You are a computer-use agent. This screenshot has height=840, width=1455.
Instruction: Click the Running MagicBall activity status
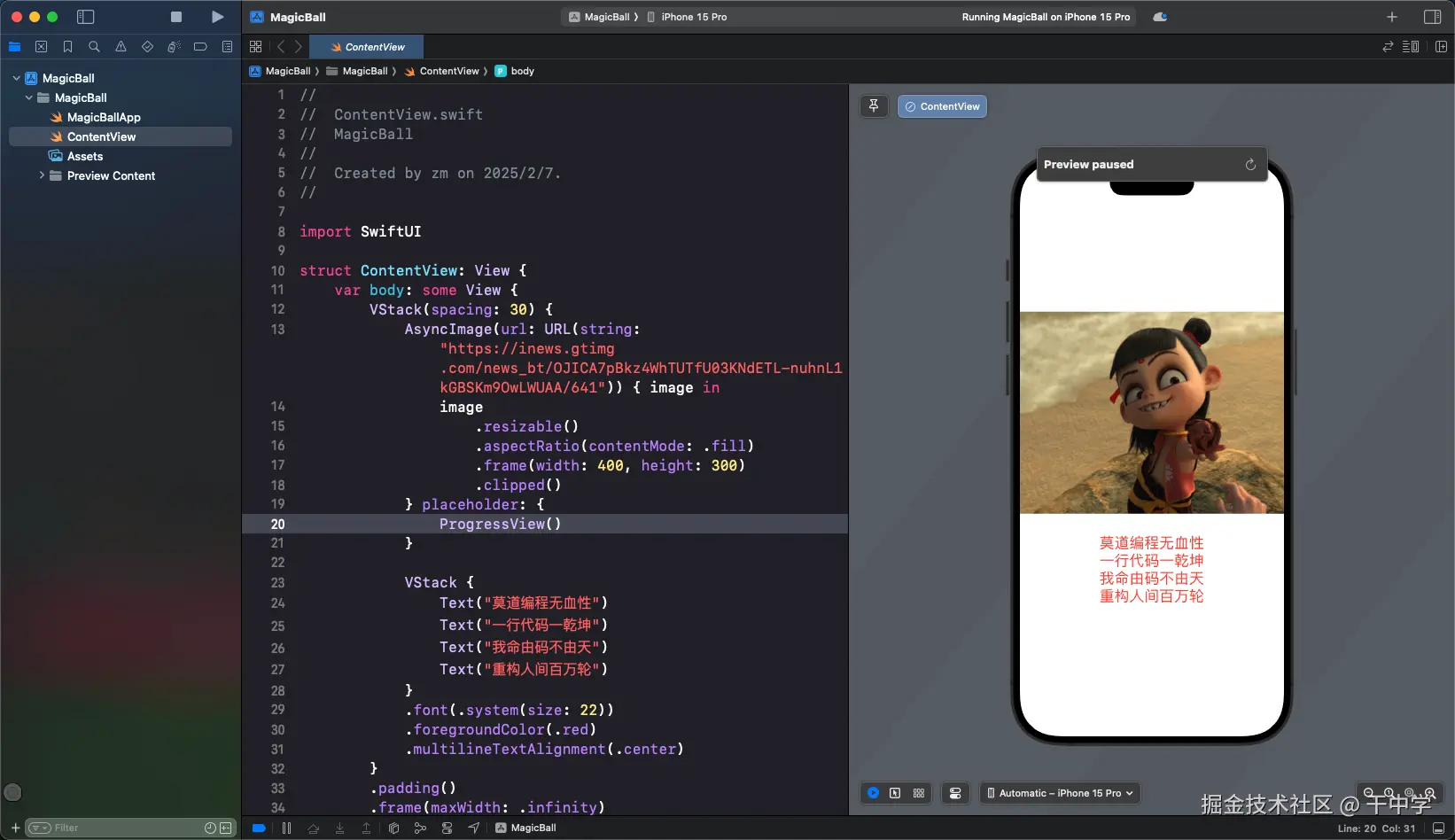pyautogui.click(x=1046, y=17)
